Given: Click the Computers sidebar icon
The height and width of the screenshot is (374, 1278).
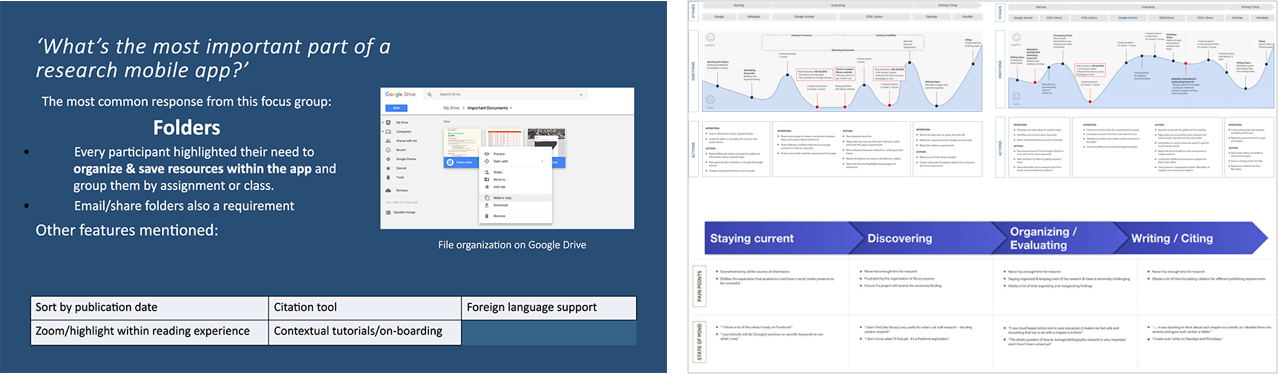Looking at the screenshot, I should (x=388, y=131).
